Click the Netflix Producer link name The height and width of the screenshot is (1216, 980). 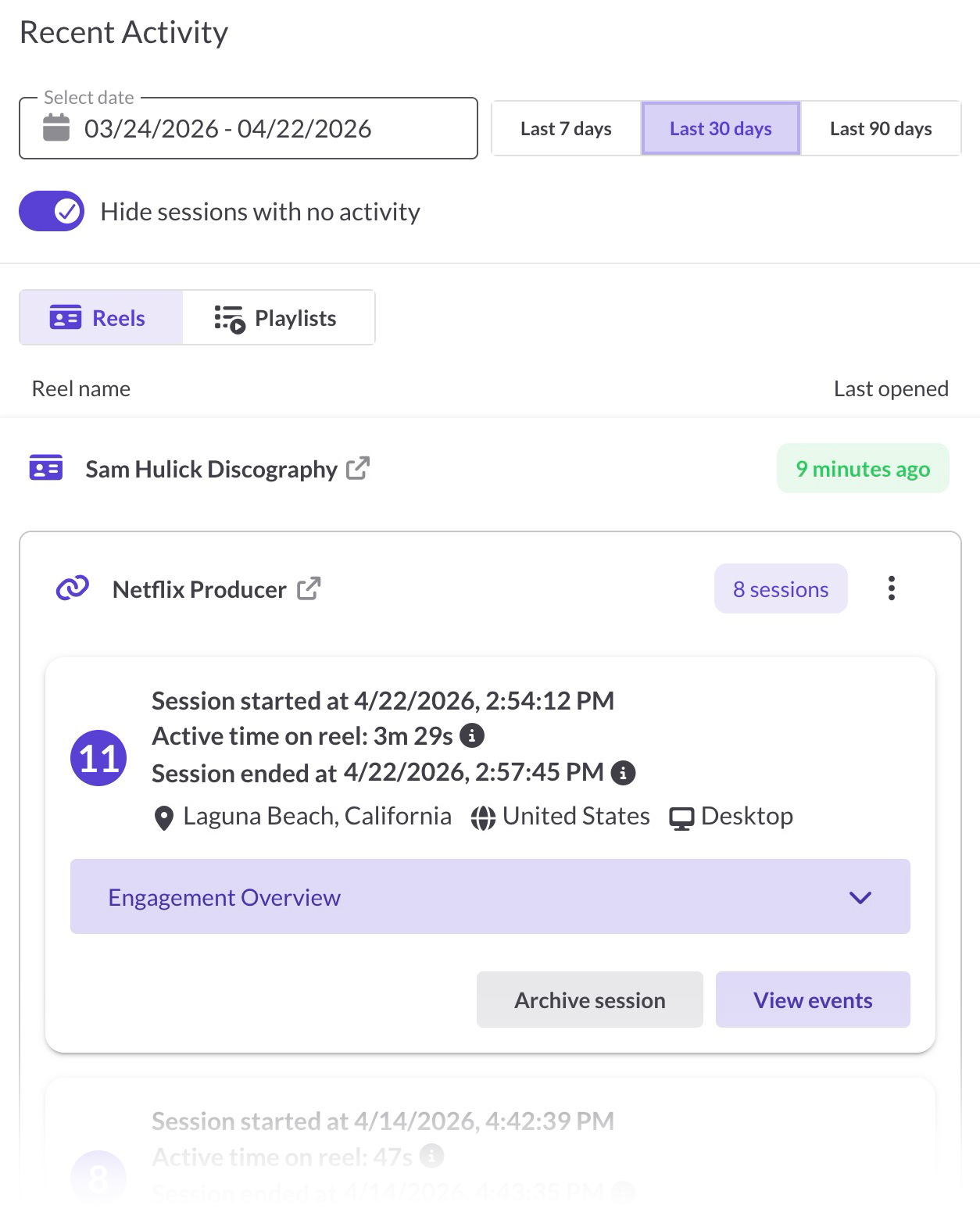(199, 589)
